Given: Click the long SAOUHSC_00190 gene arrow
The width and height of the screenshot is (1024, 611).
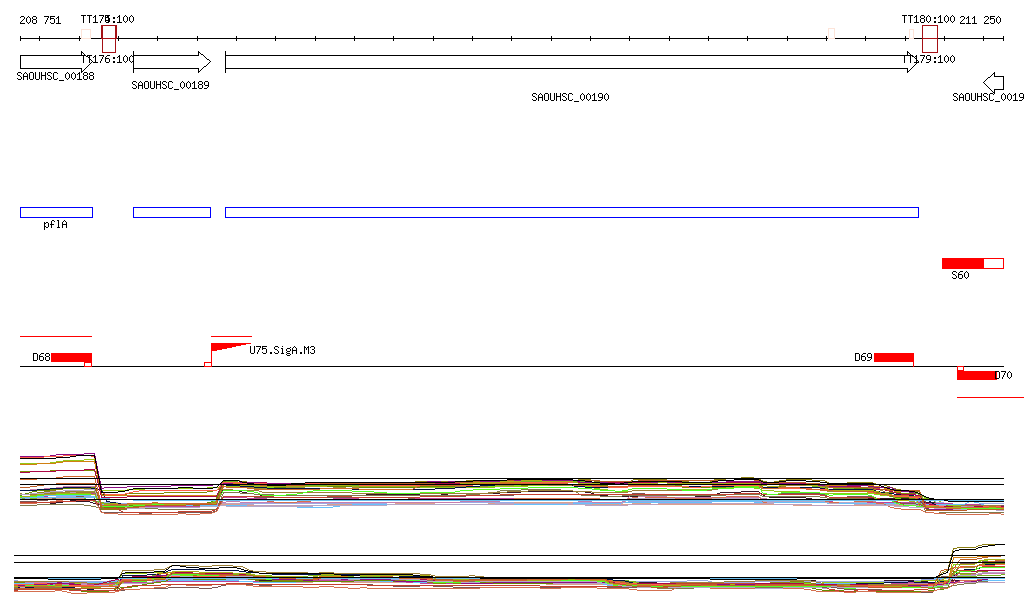Looking at the screenshot, I should 571,62.
